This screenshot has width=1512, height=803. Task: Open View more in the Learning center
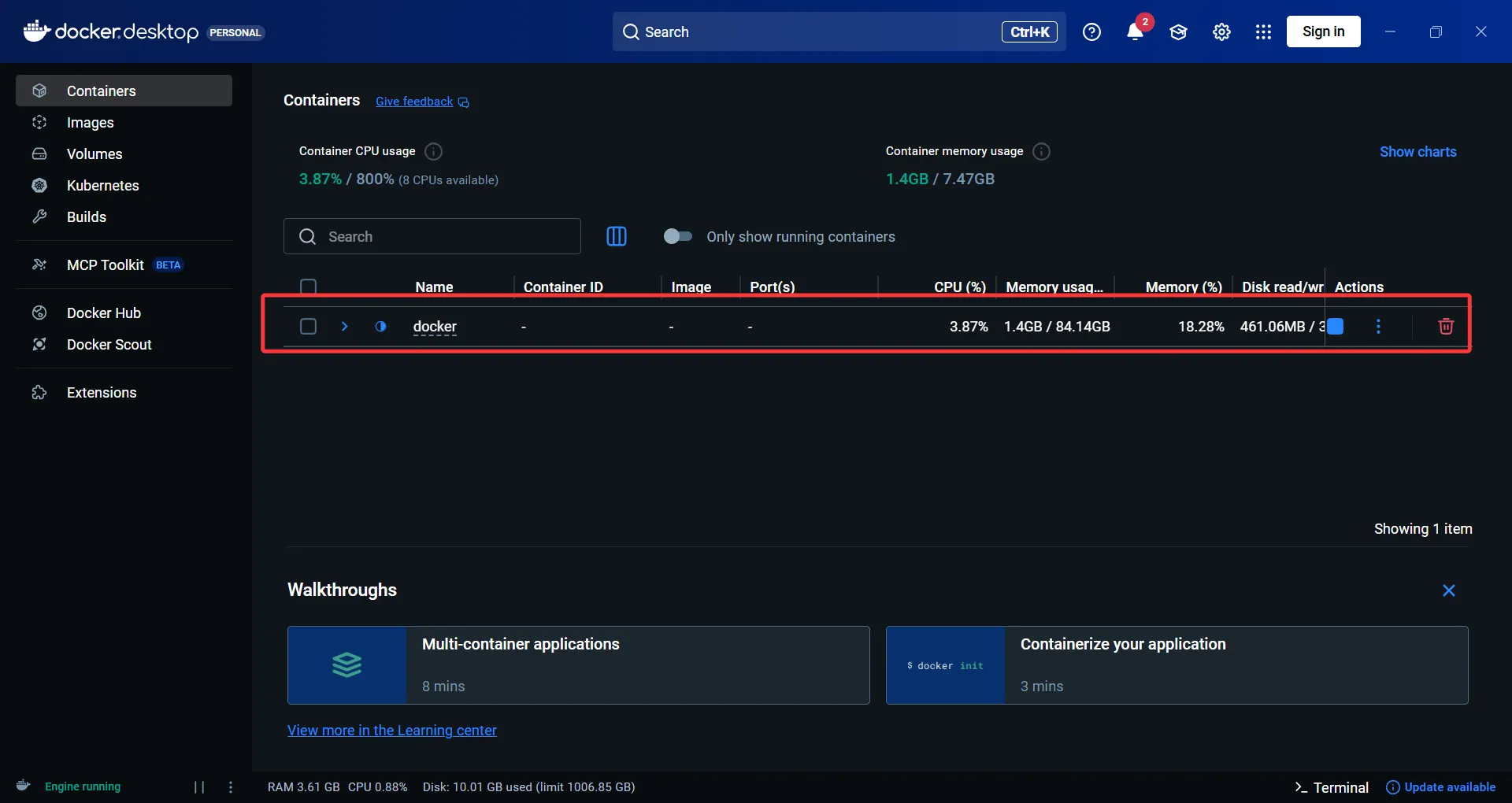tap(392, 730)
